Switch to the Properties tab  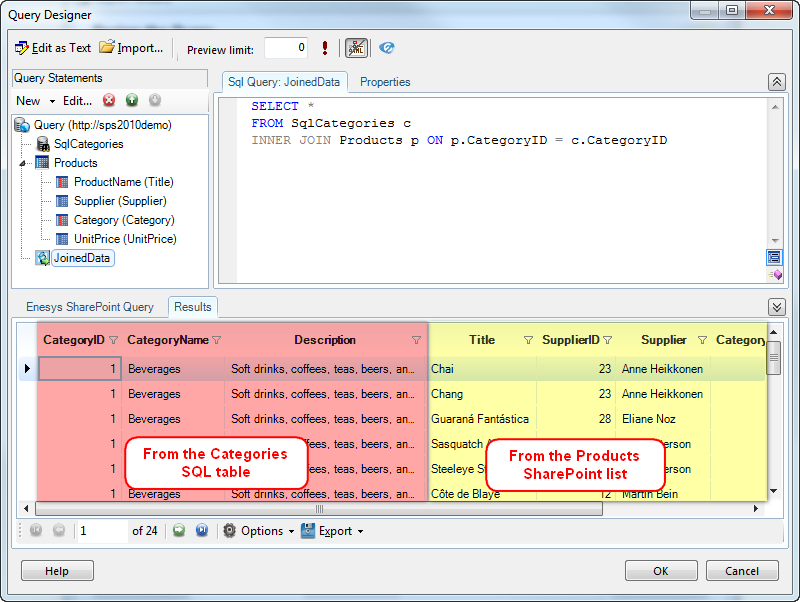[385, 82]
